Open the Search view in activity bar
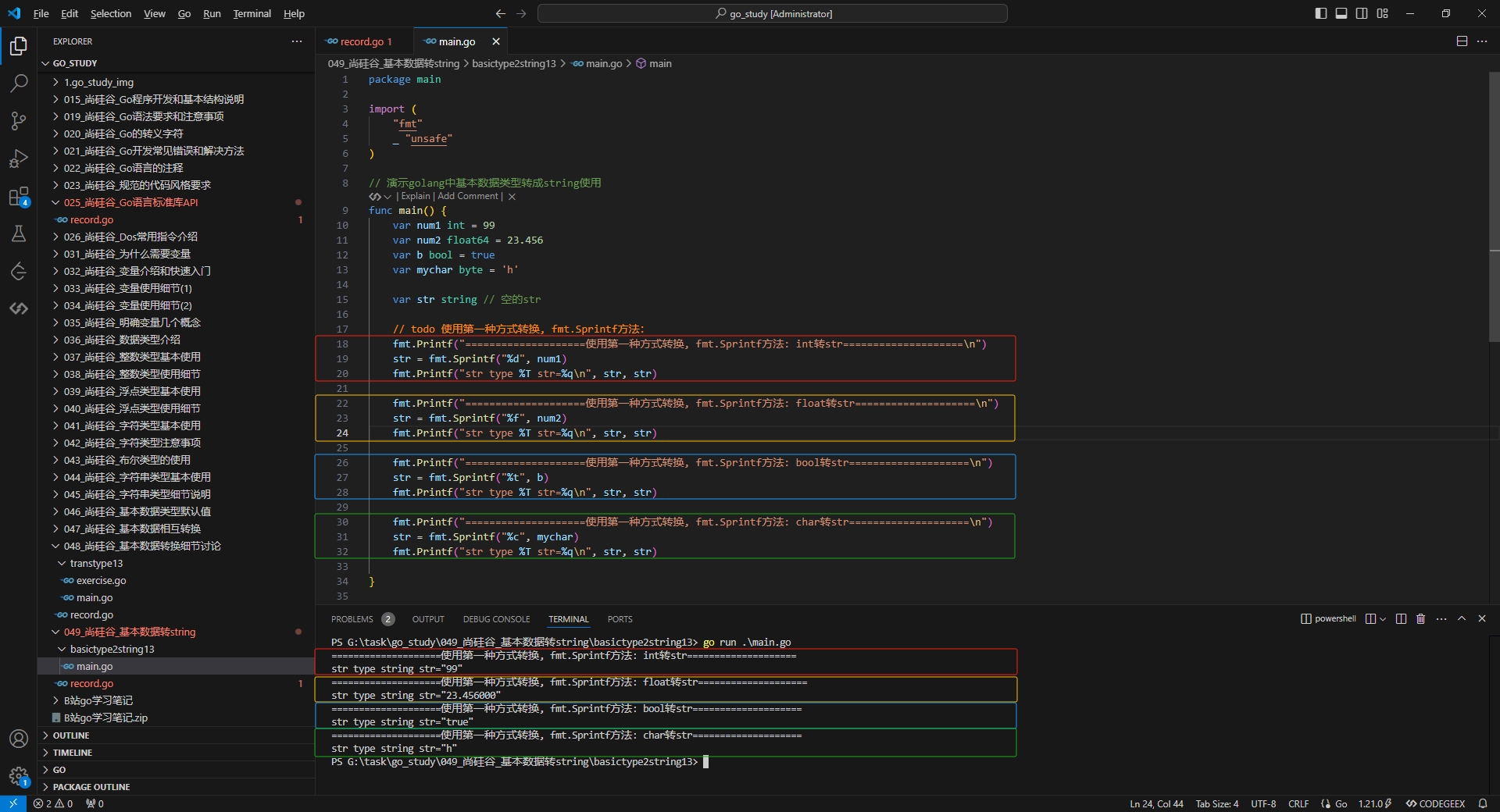This screenshot has height=812, width=1500. click(19, 83)
